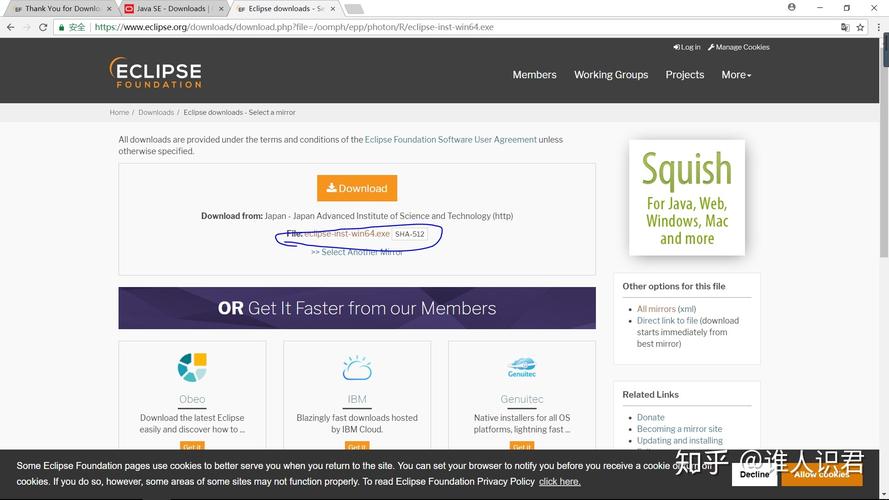The width and height of the screenshot is (889, 500).
Task: Open the Projects menu item
Action: 685,75
